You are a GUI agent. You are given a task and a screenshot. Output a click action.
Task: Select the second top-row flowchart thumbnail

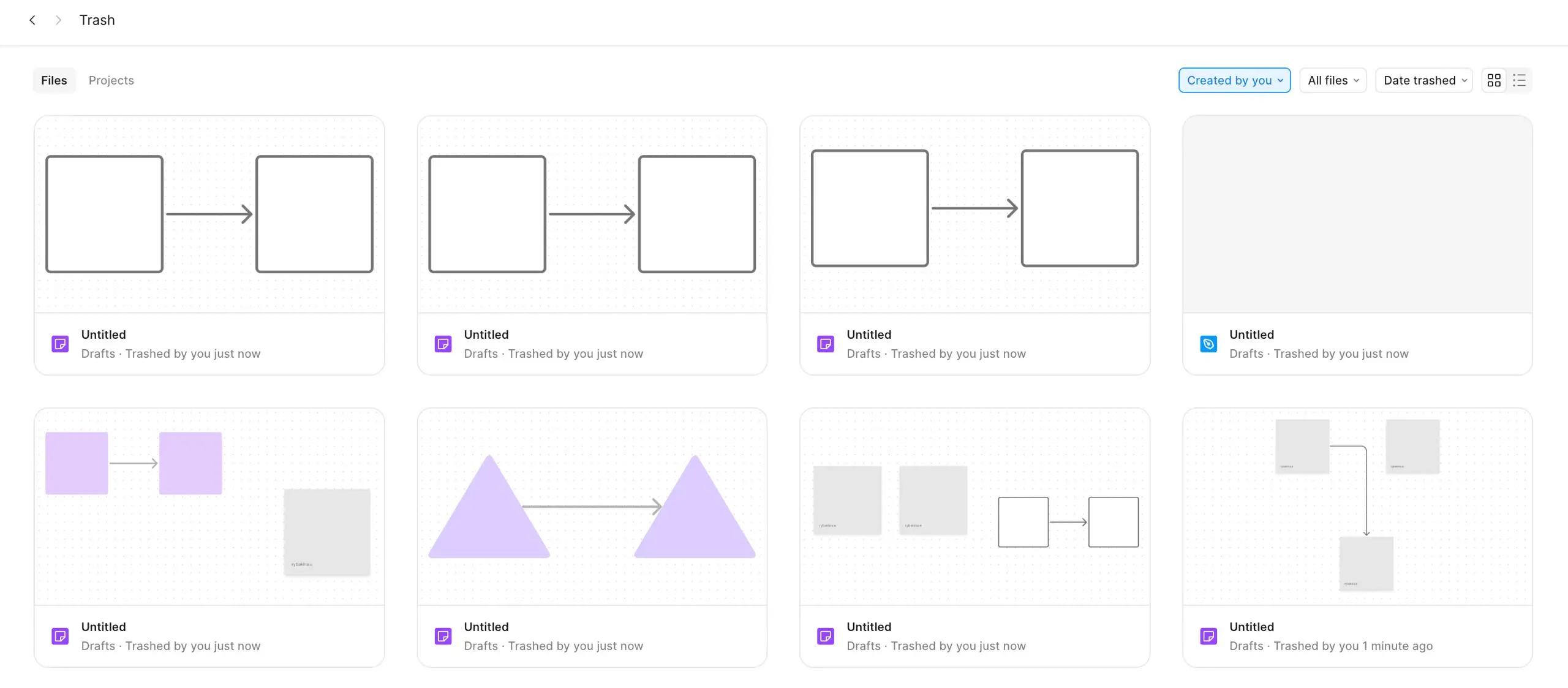[x=592, y=214]
